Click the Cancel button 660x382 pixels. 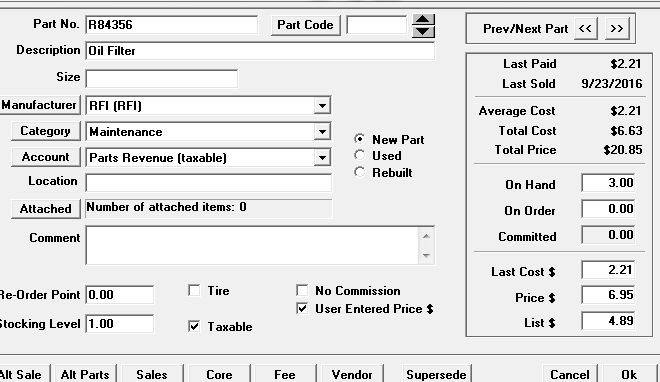coord(570,374)
